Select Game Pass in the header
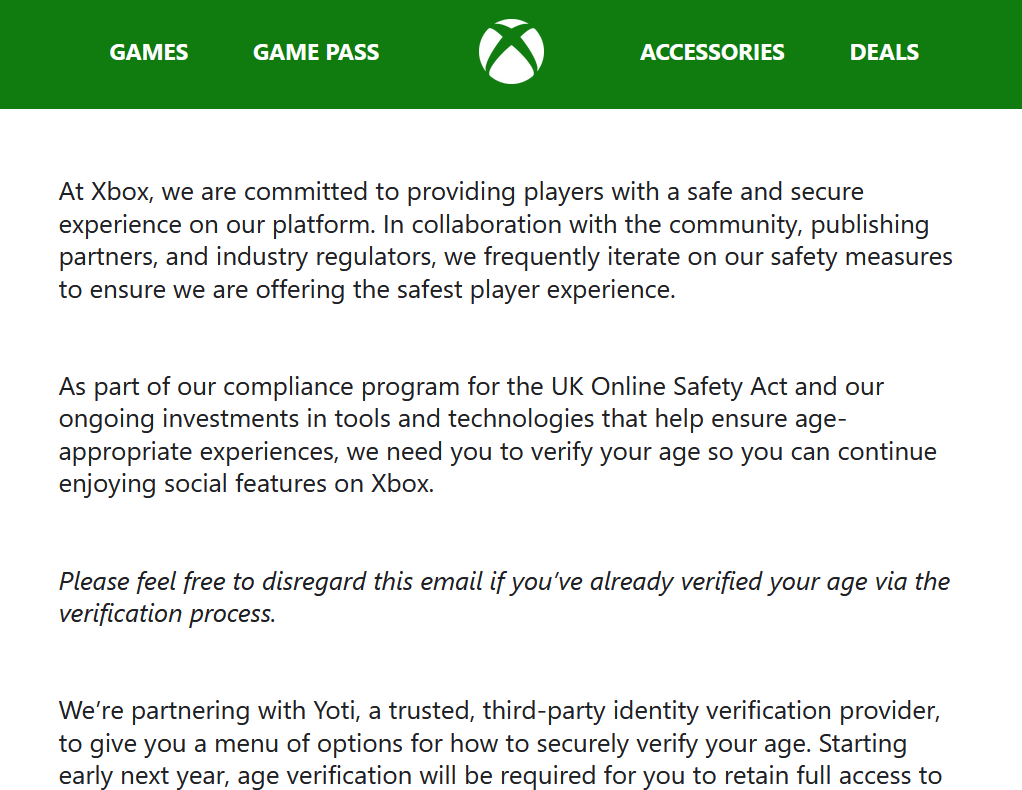Image resolution: width=1022 pixels, height=790 pixels. pos(316,52)
